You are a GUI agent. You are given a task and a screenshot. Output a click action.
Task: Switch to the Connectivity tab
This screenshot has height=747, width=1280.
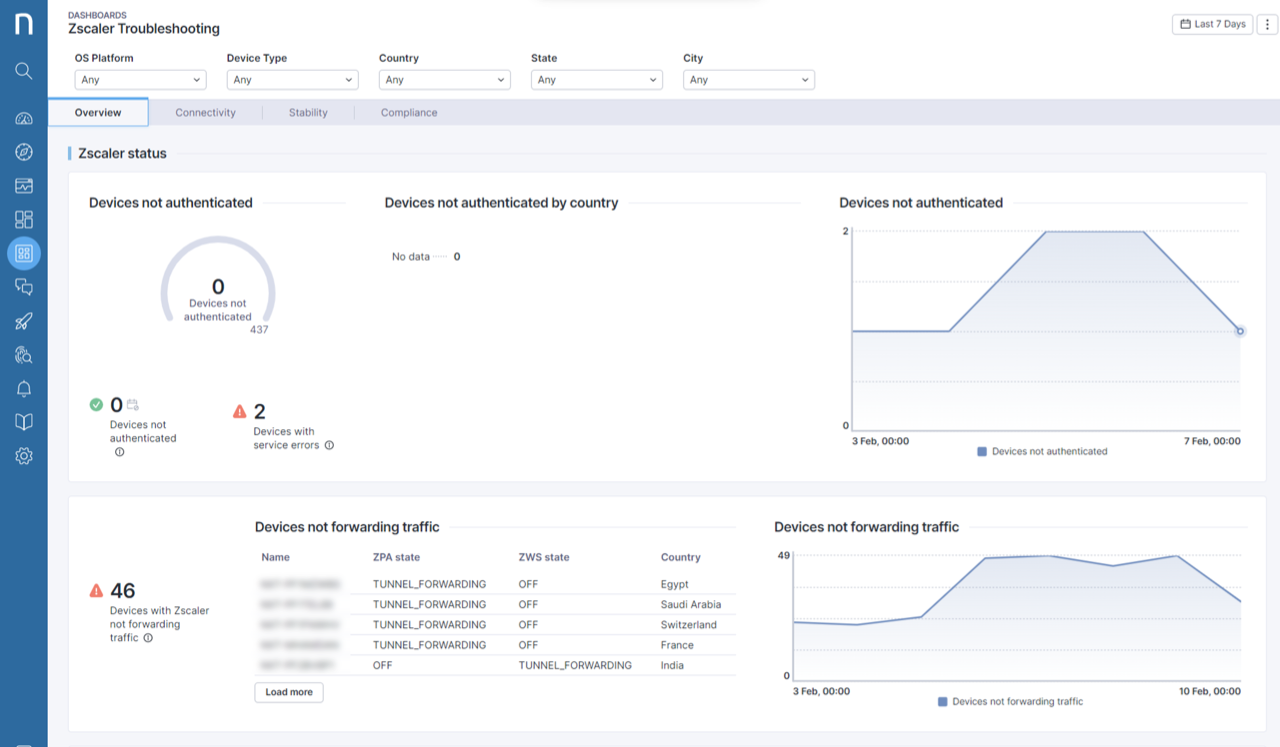point(205,112)
